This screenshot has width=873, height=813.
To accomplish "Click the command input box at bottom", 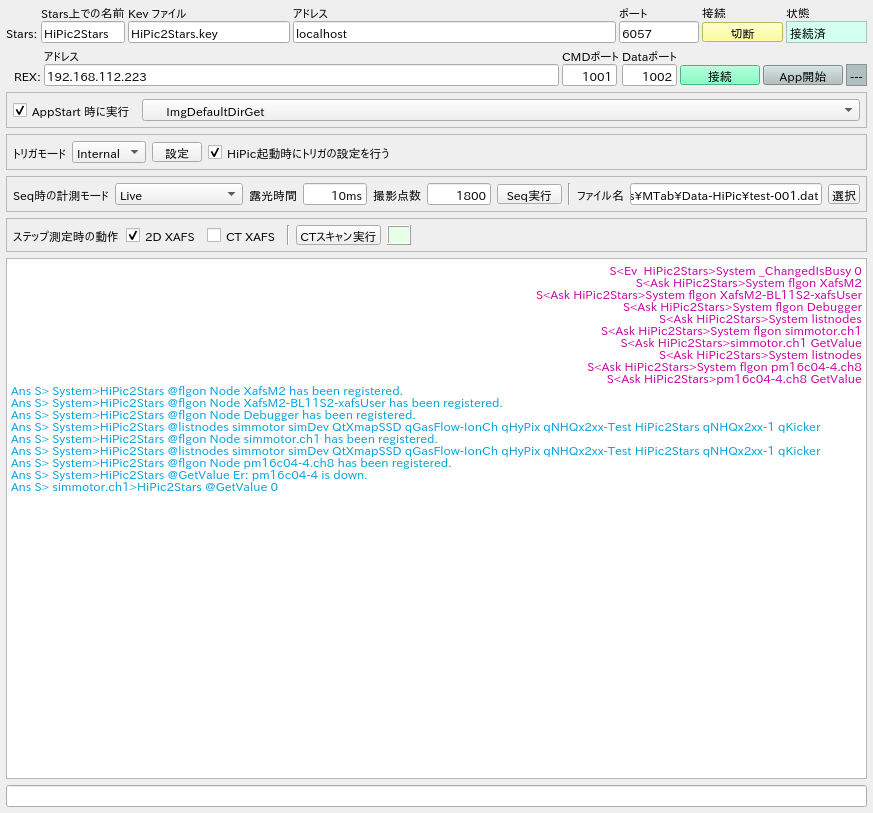I will 436,796.
